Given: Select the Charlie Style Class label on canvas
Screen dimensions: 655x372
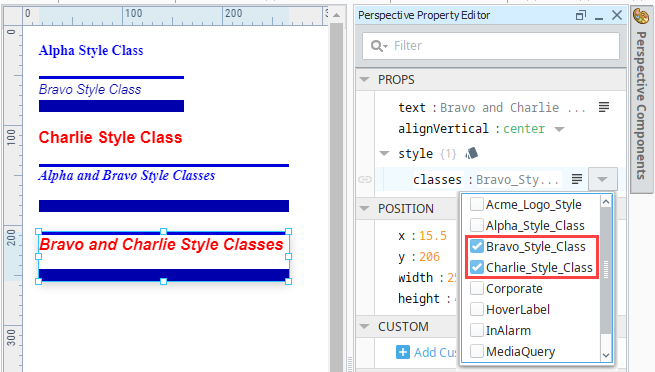Looking at the screenshot, I should pyautogui.click(x=110, y=137).
